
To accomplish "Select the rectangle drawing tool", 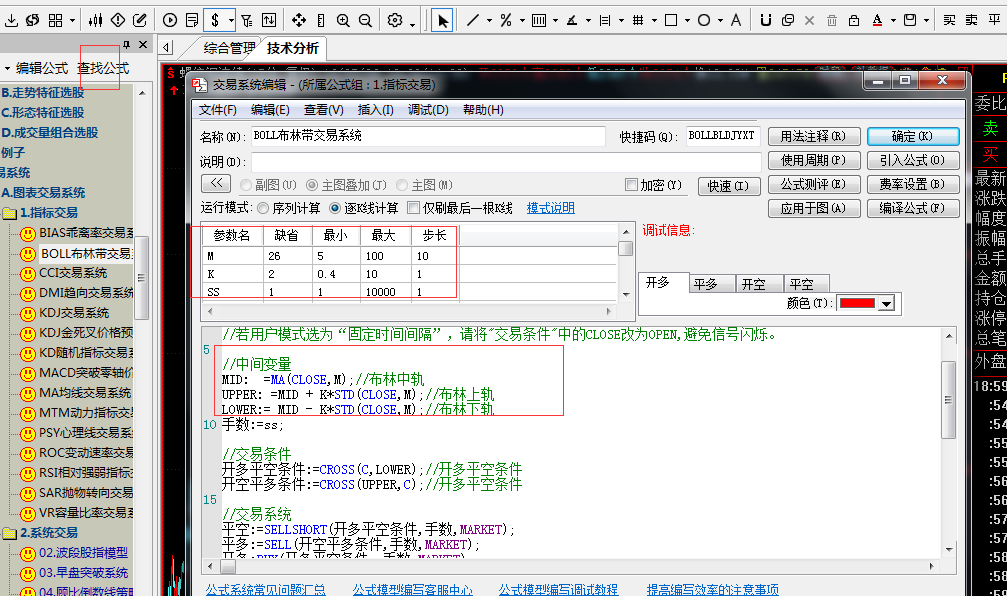I will (x=671, y=21).
